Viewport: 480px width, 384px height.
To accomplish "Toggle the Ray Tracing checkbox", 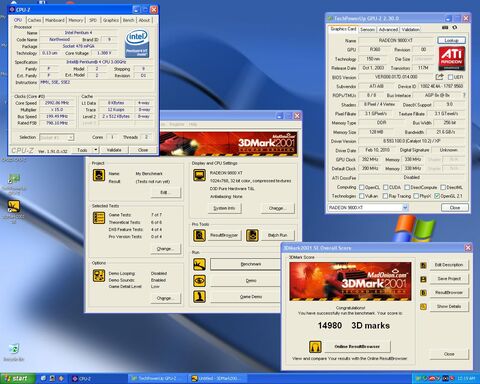I will click(x=385, y=196).
